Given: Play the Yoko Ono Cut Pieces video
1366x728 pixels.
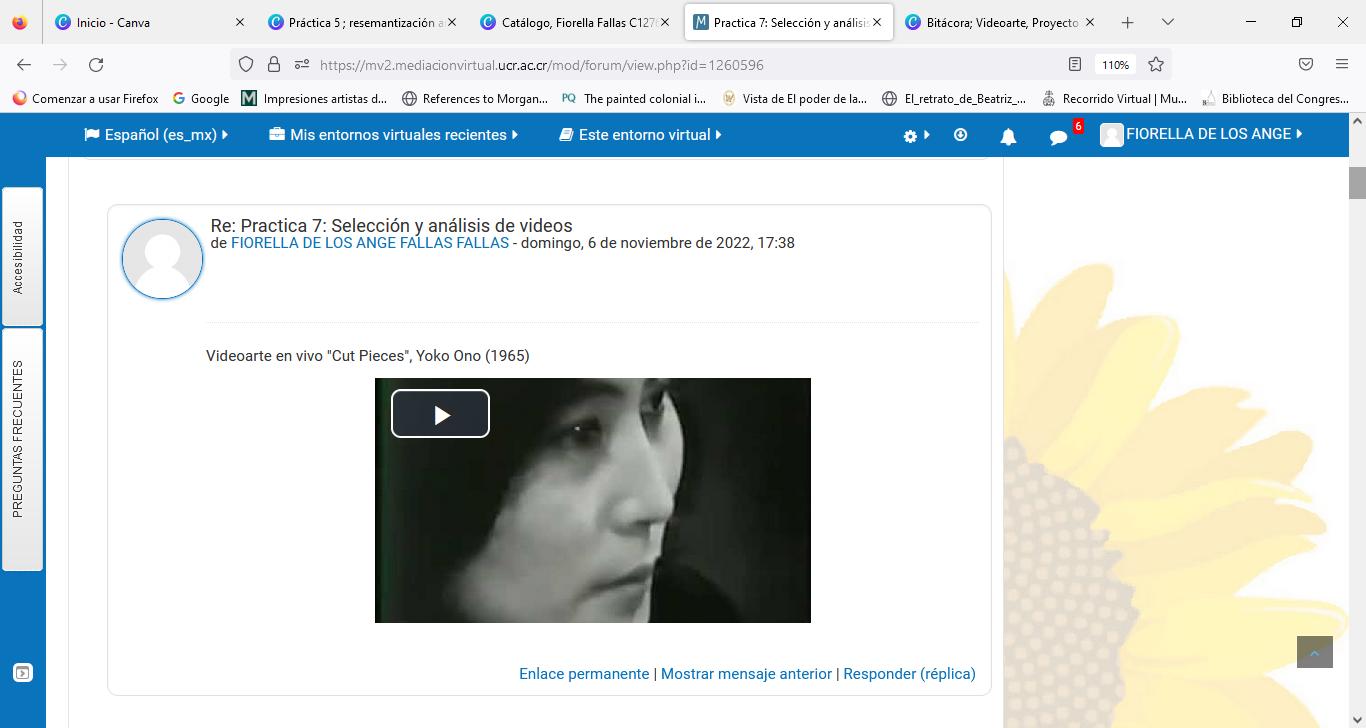Looking at the screenshot, I should 440,414.
